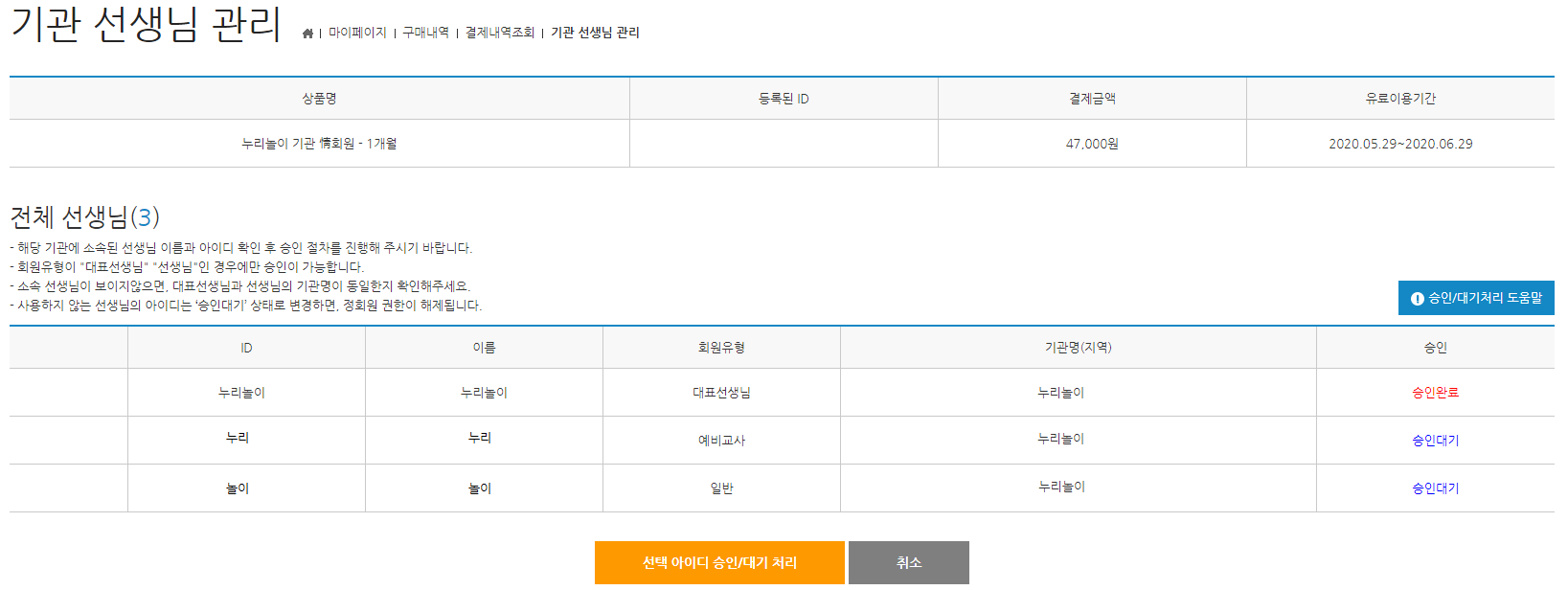Open 승인/대기처리 도움말 help button
Image resolution: width=1568 pixels, height=590 pixels.
[1476, 298]
